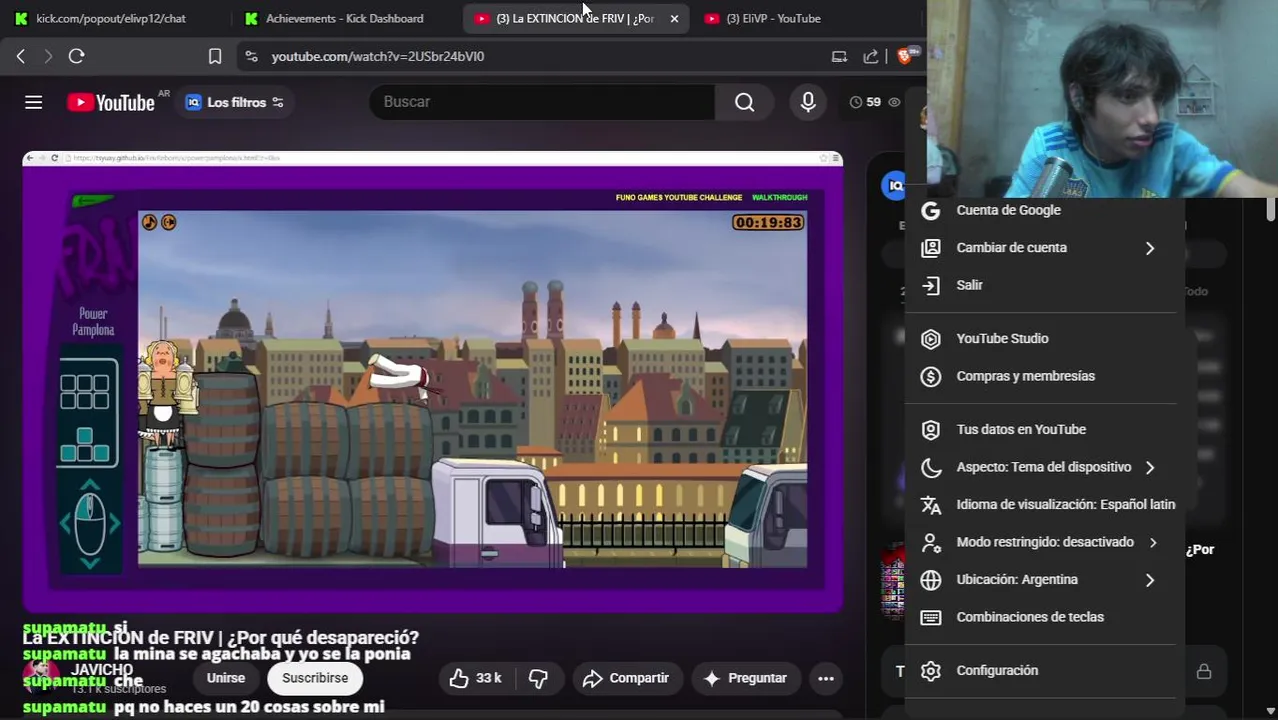
Task: Click the browser forward arrow
Action: coord(48,56)
